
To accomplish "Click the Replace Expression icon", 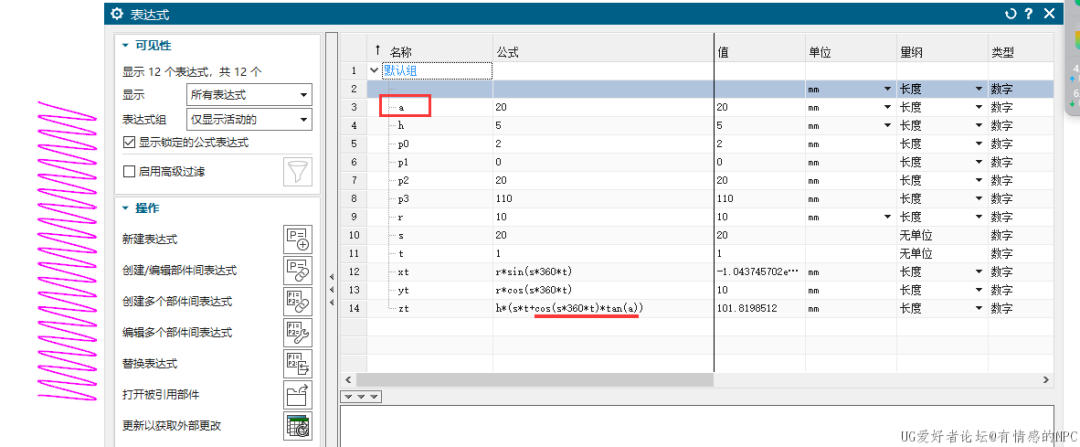I will (298, 363).
